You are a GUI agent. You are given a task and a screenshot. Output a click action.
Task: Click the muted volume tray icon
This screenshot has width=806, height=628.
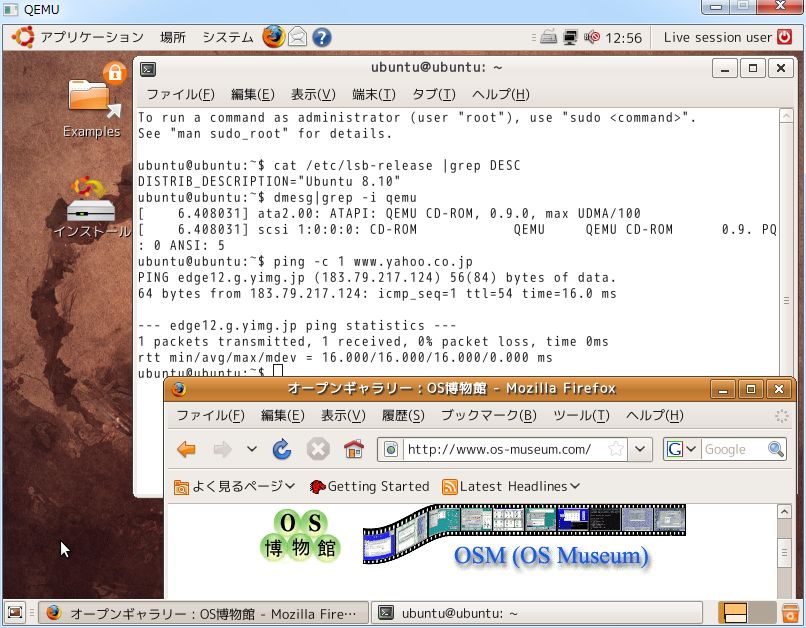[x=592, y=37]
